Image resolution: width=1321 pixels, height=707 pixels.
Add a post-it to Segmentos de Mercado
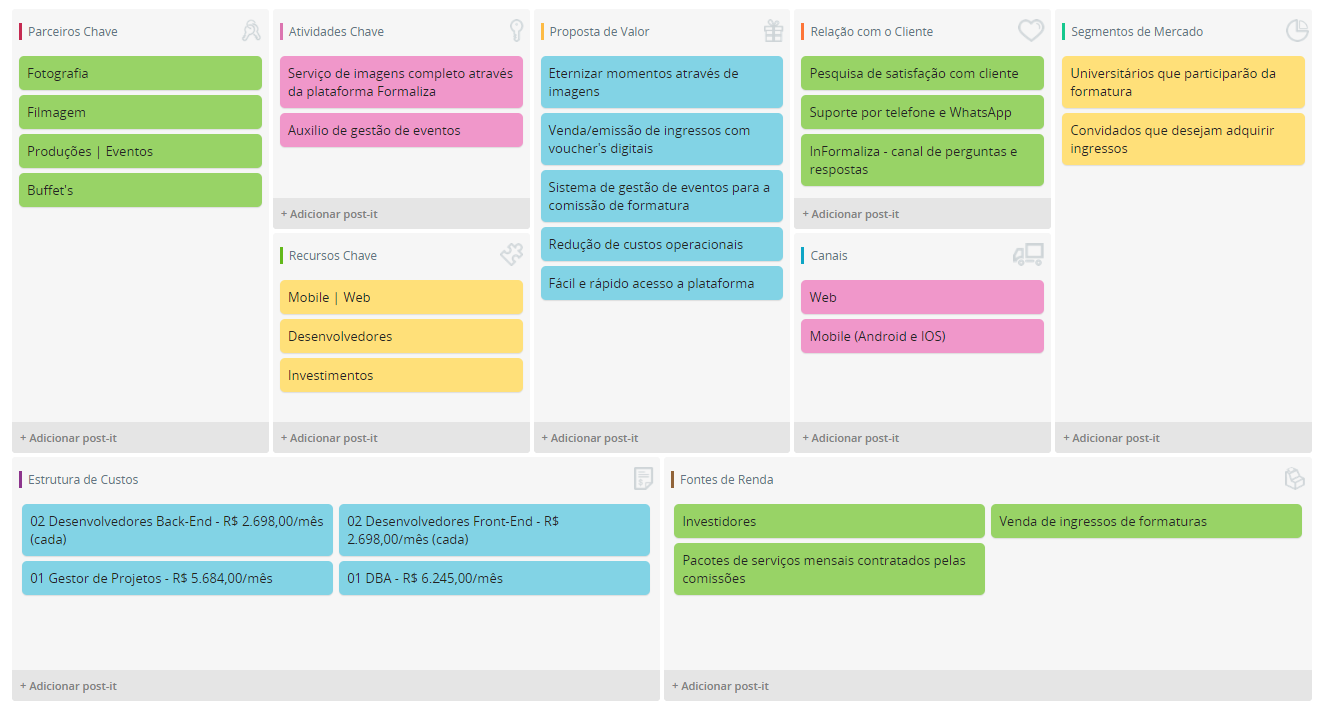click(x=1111, y=438)
